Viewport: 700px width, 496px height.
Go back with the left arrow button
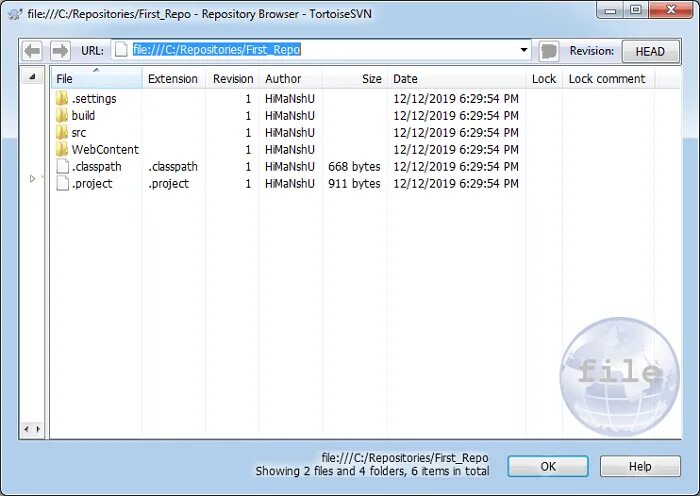point(32,51)
